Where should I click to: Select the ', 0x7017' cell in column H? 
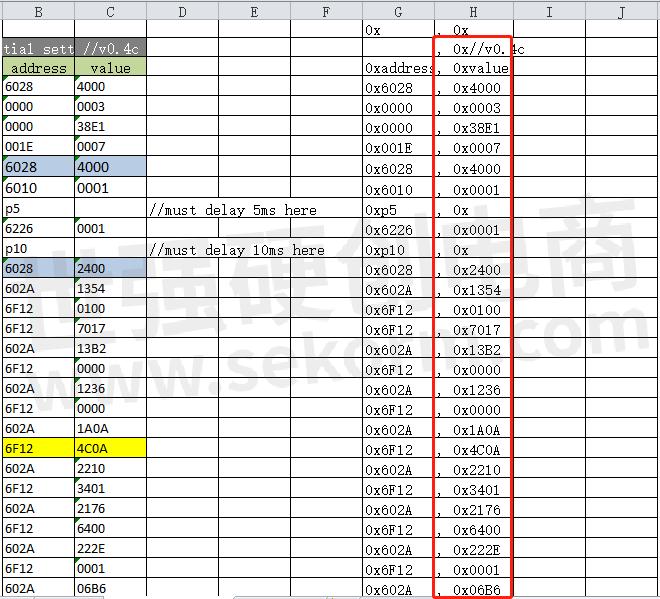point(473,330)
